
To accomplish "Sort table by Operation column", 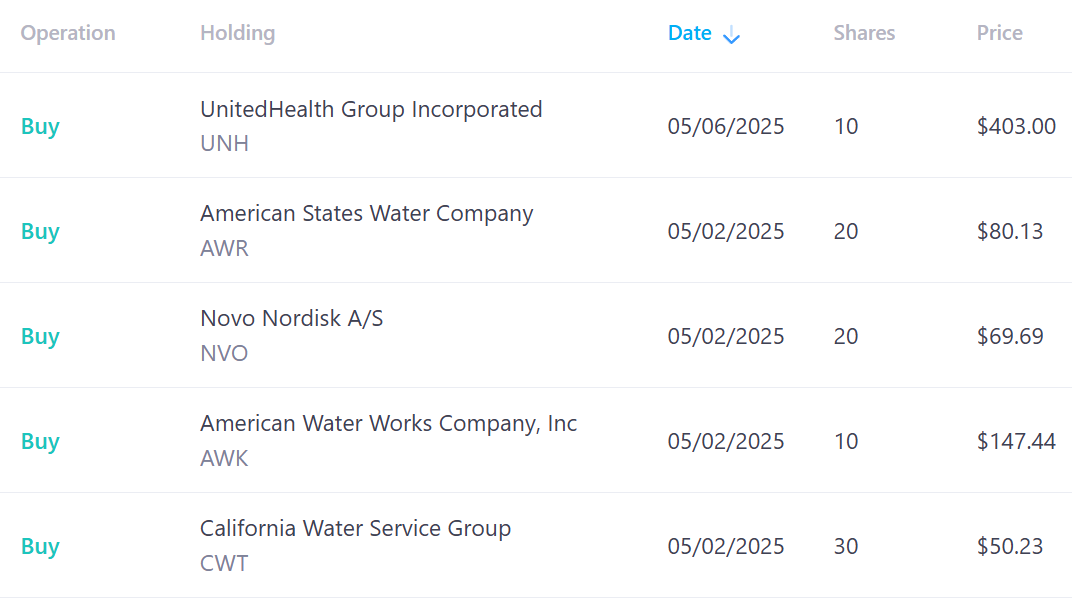I will tap(68, 33).
